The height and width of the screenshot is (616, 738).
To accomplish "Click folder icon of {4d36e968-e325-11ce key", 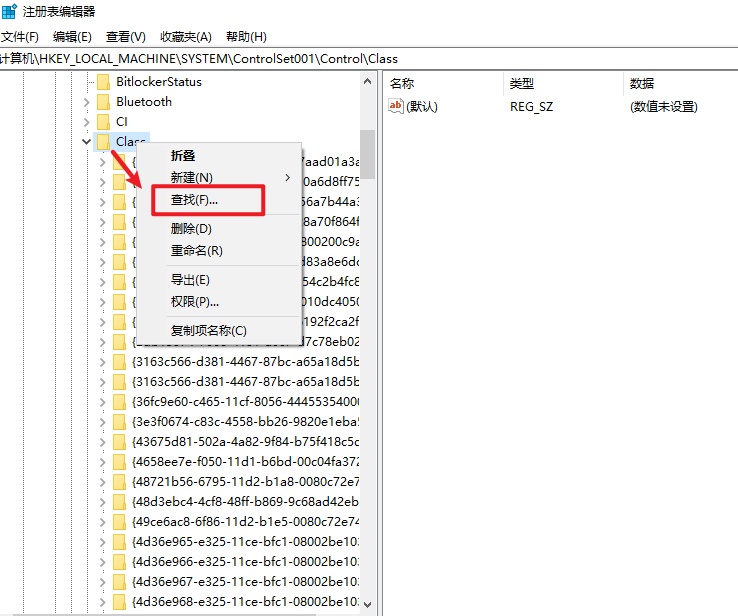I will [120, 602].
